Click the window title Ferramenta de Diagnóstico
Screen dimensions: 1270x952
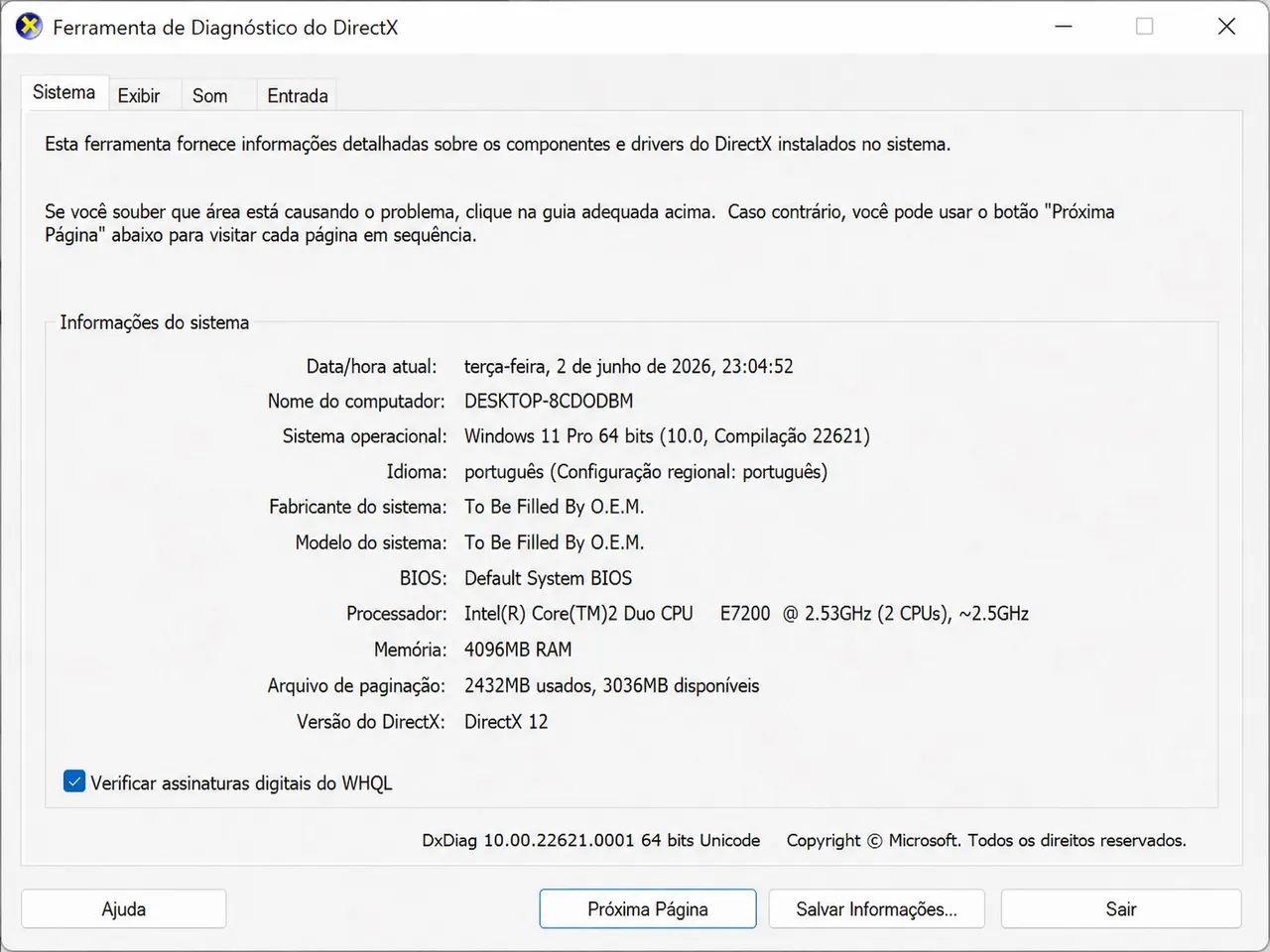point(225,27)
